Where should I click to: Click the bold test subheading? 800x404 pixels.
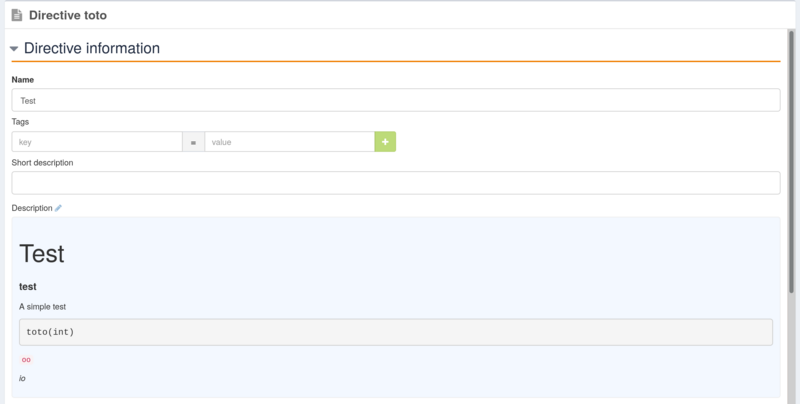click(x=28, y=287)
